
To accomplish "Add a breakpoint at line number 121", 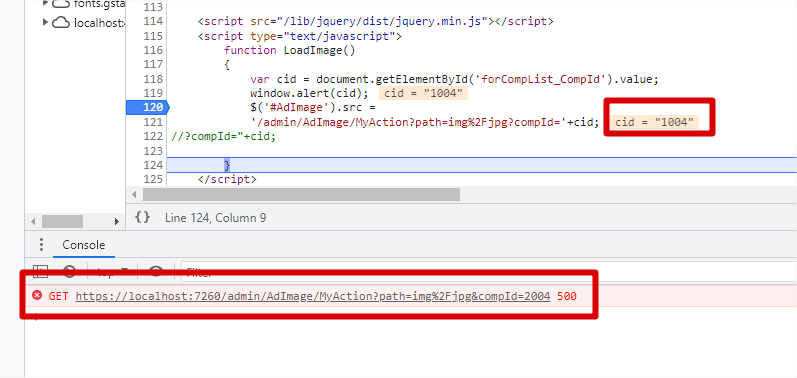I will coord(153,122).
